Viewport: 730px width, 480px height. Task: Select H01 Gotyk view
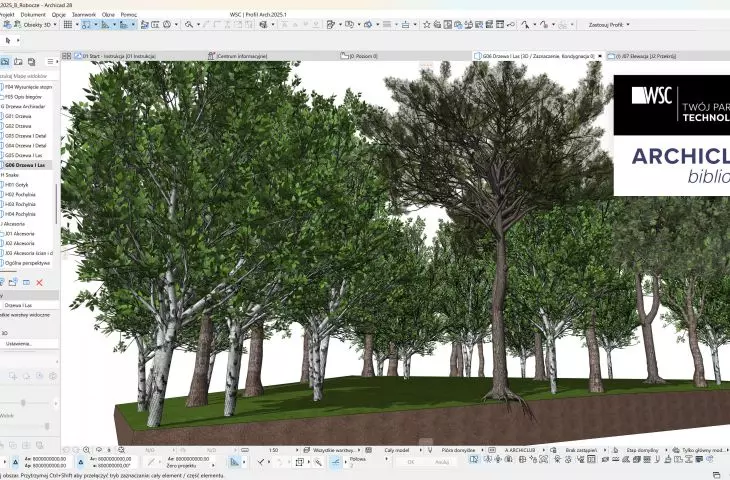[16, 185]
